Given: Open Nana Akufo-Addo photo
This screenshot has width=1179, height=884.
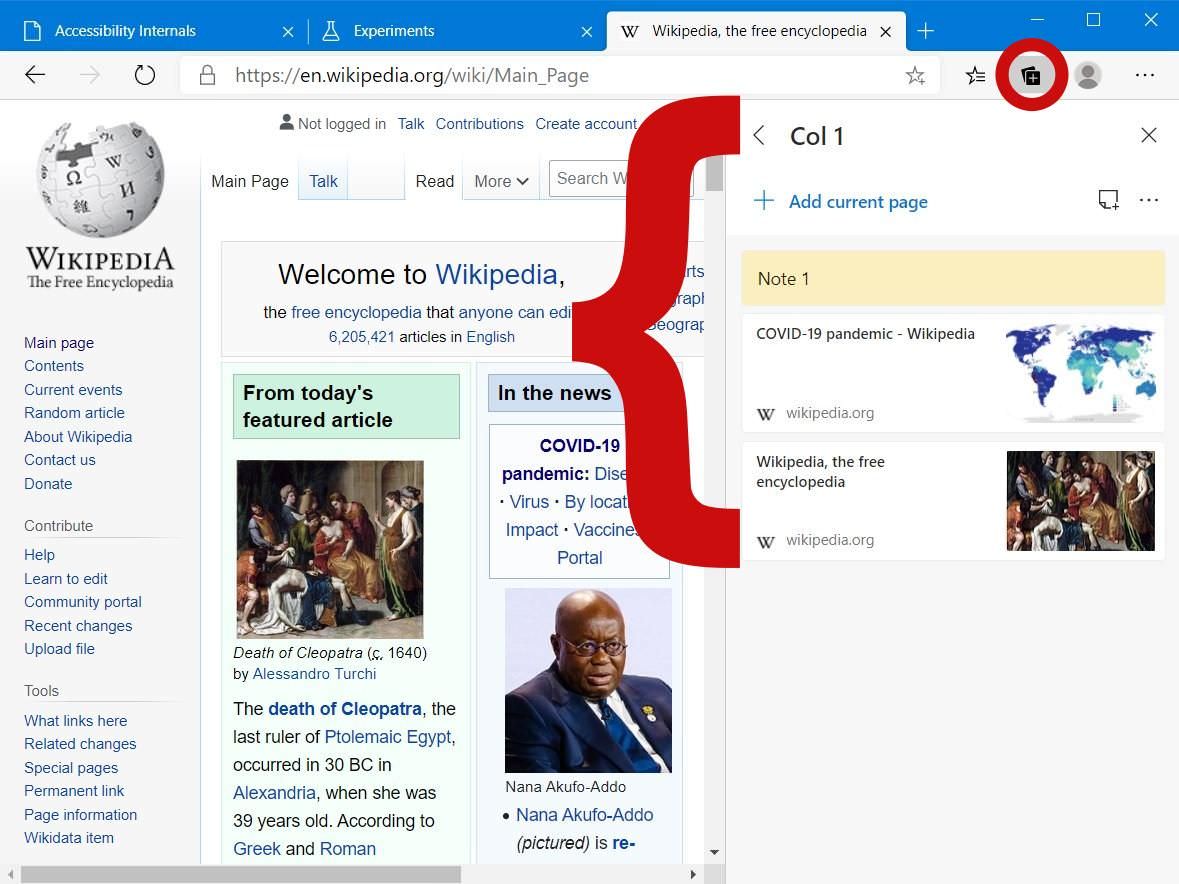Looking at the screenshot, I should (x=588, y=680).
